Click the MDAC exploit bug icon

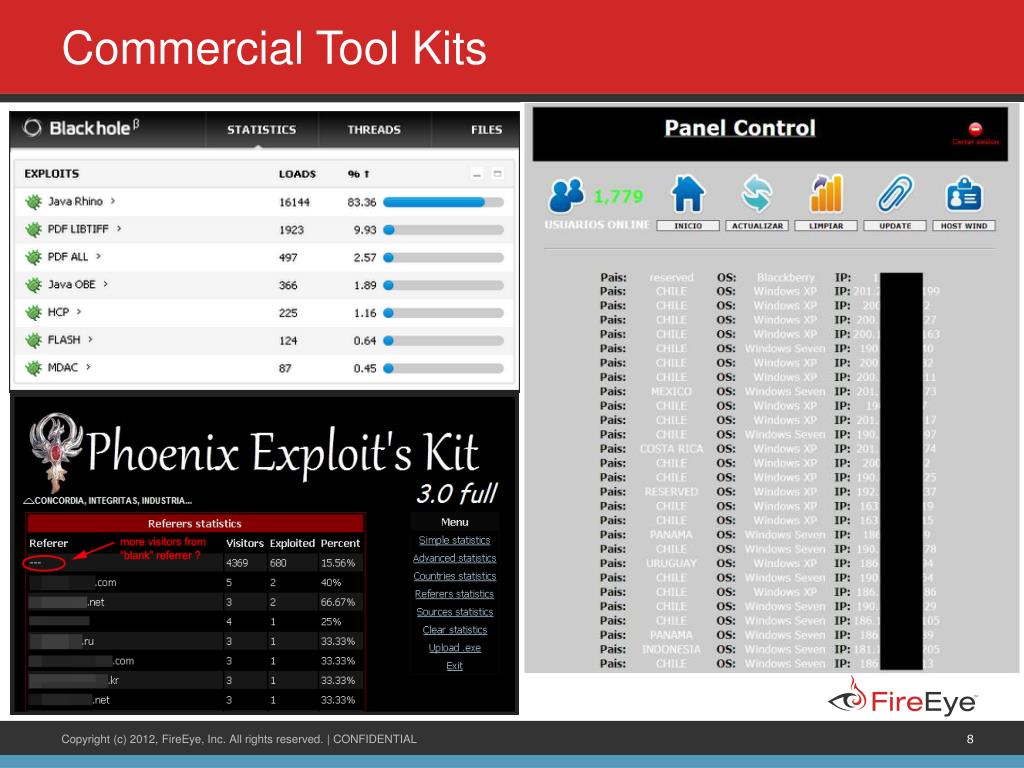(x=33, y=368)
